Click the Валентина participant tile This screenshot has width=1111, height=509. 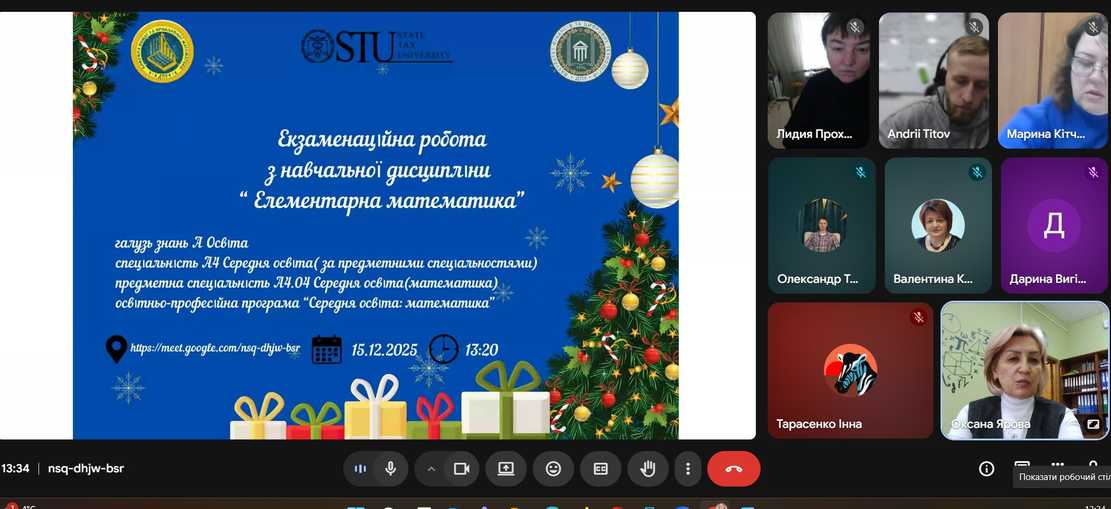tap(937, 224)
